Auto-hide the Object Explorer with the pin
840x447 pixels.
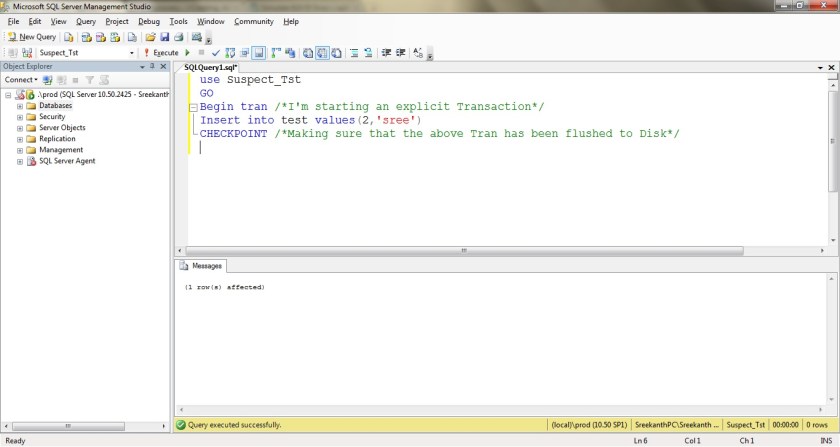tap(153, 66)
